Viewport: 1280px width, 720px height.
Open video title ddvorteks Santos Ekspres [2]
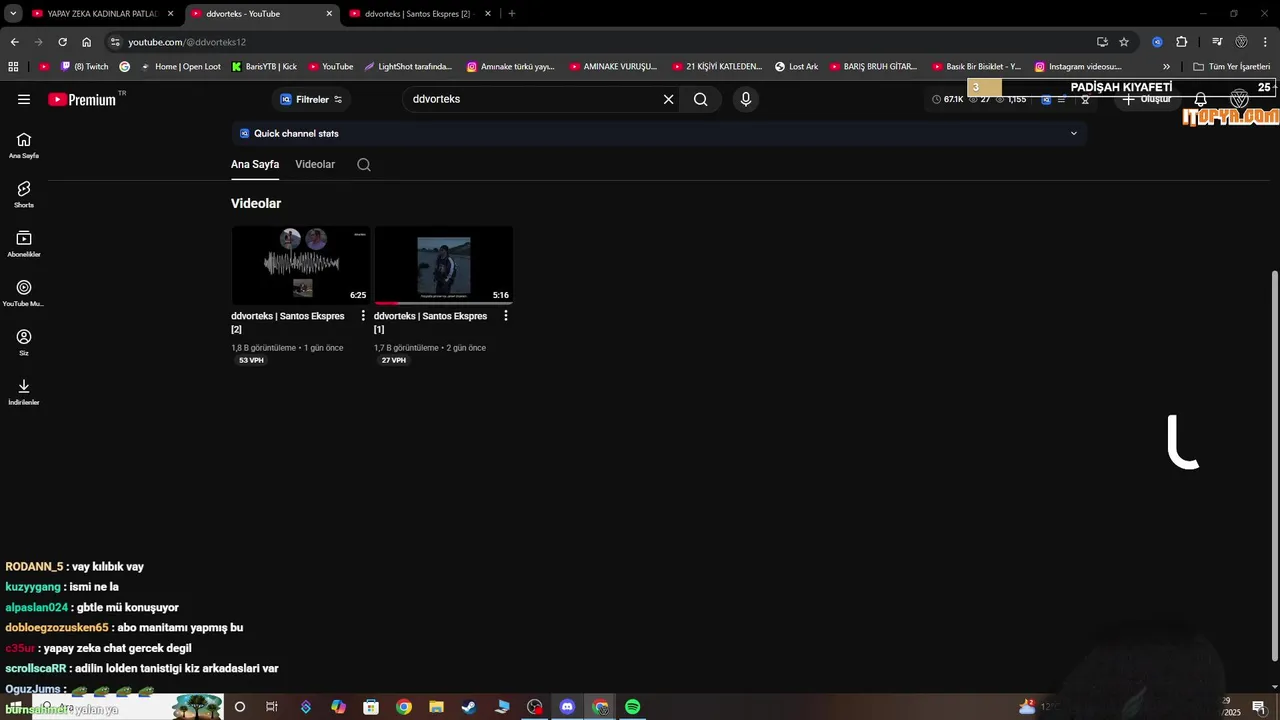coord(288,322)
